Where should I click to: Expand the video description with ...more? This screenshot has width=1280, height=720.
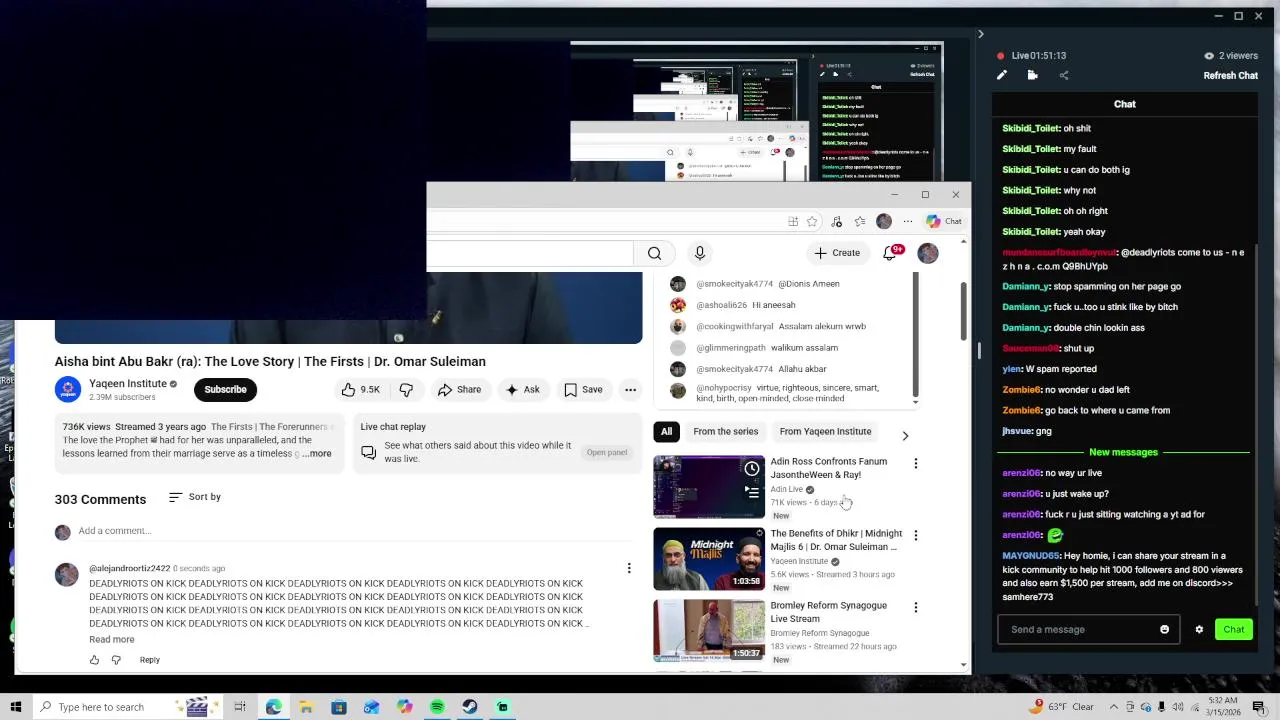[317, 454]
